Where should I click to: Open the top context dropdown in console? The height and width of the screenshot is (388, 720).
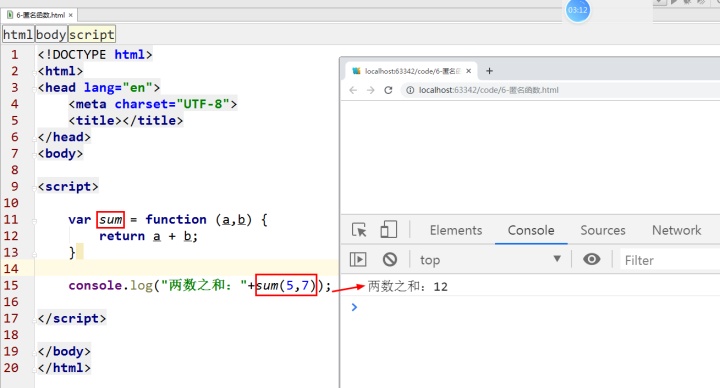pos(490,260)
